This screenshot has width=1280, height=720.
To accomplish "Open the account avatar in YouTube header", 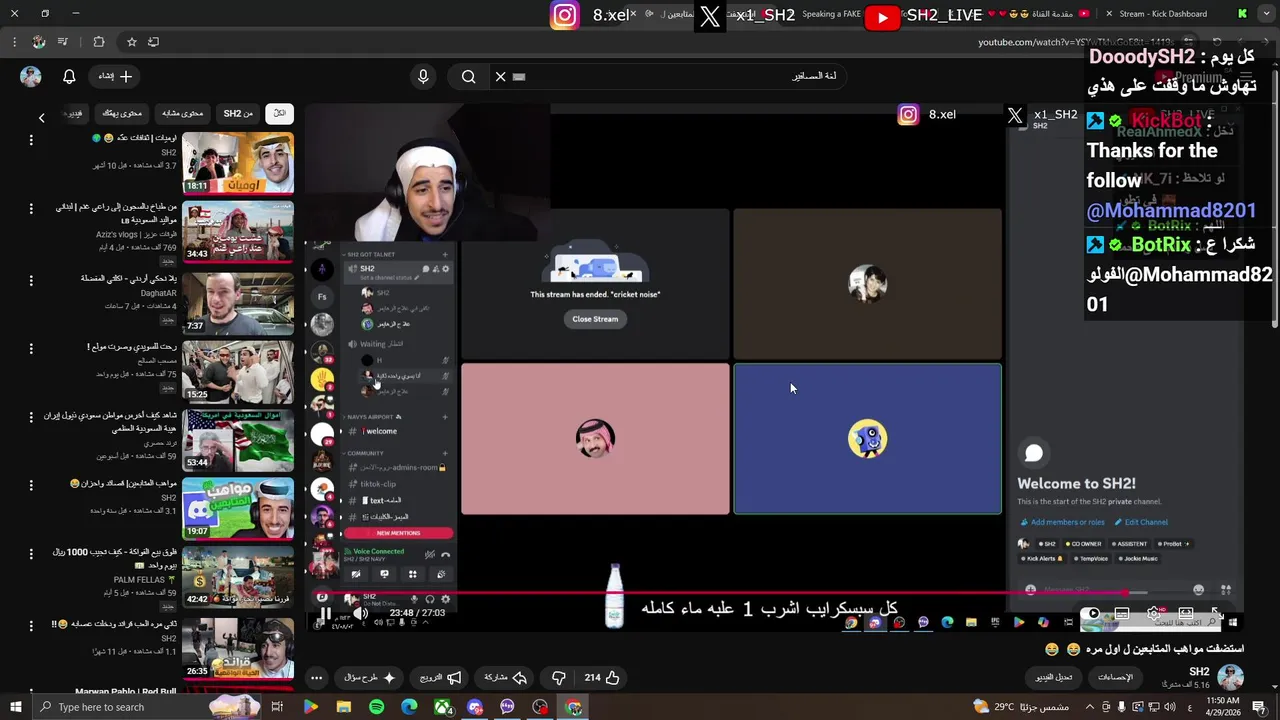I will [31, 76].
